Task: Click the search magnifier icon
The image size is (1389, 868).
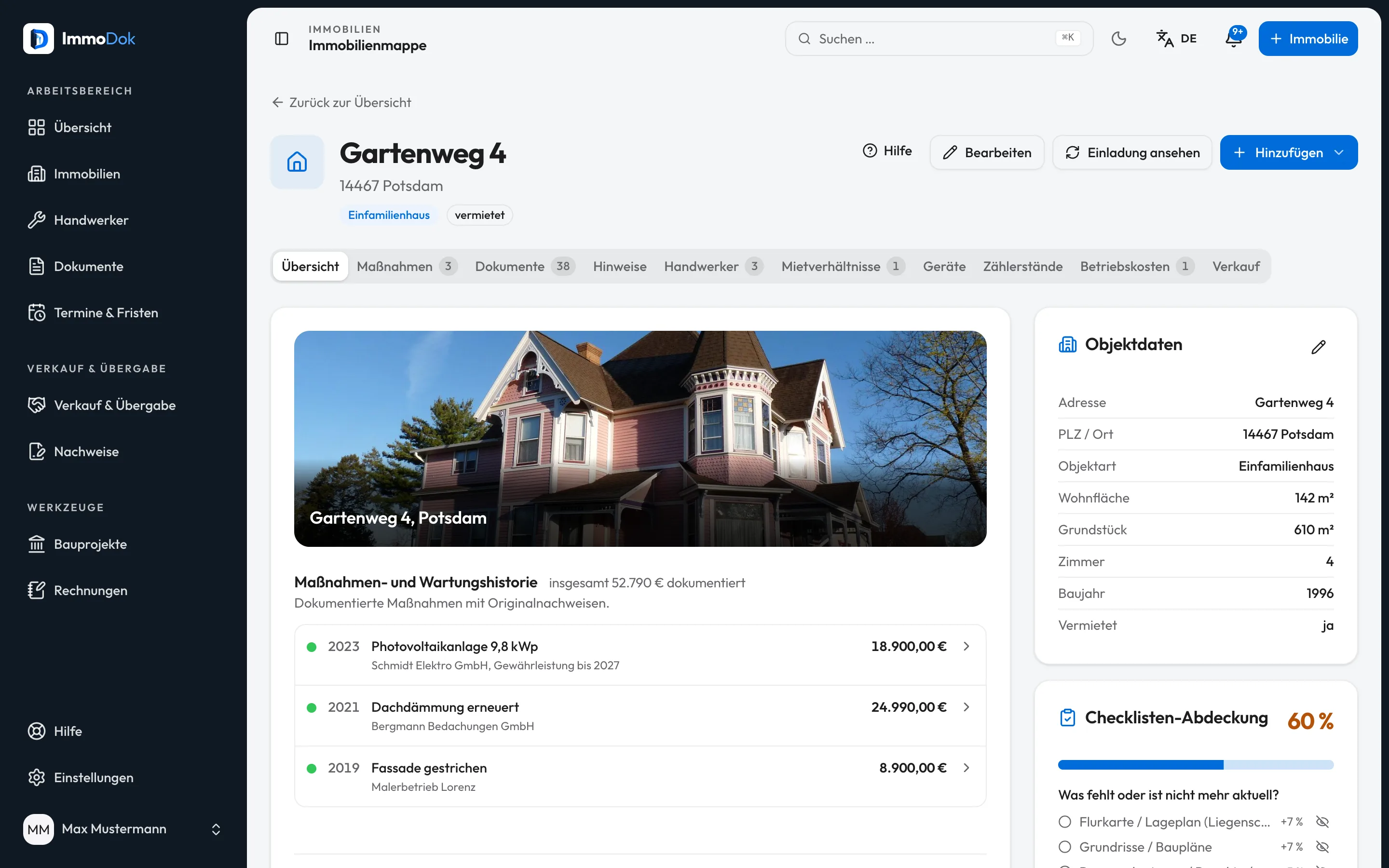Action: point(804,39)
